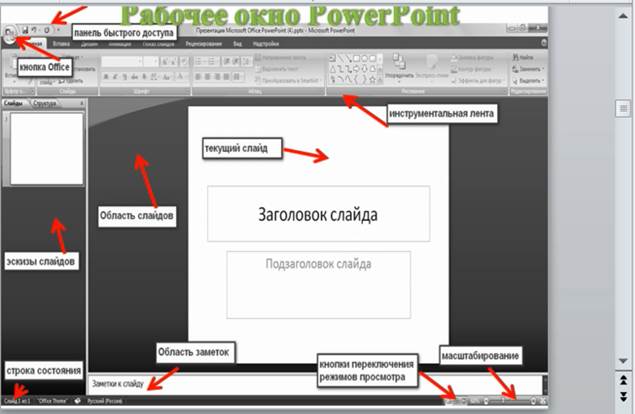Select the Слайды pane tab
This screenshot has height=414, width=635.
[14, 102]
